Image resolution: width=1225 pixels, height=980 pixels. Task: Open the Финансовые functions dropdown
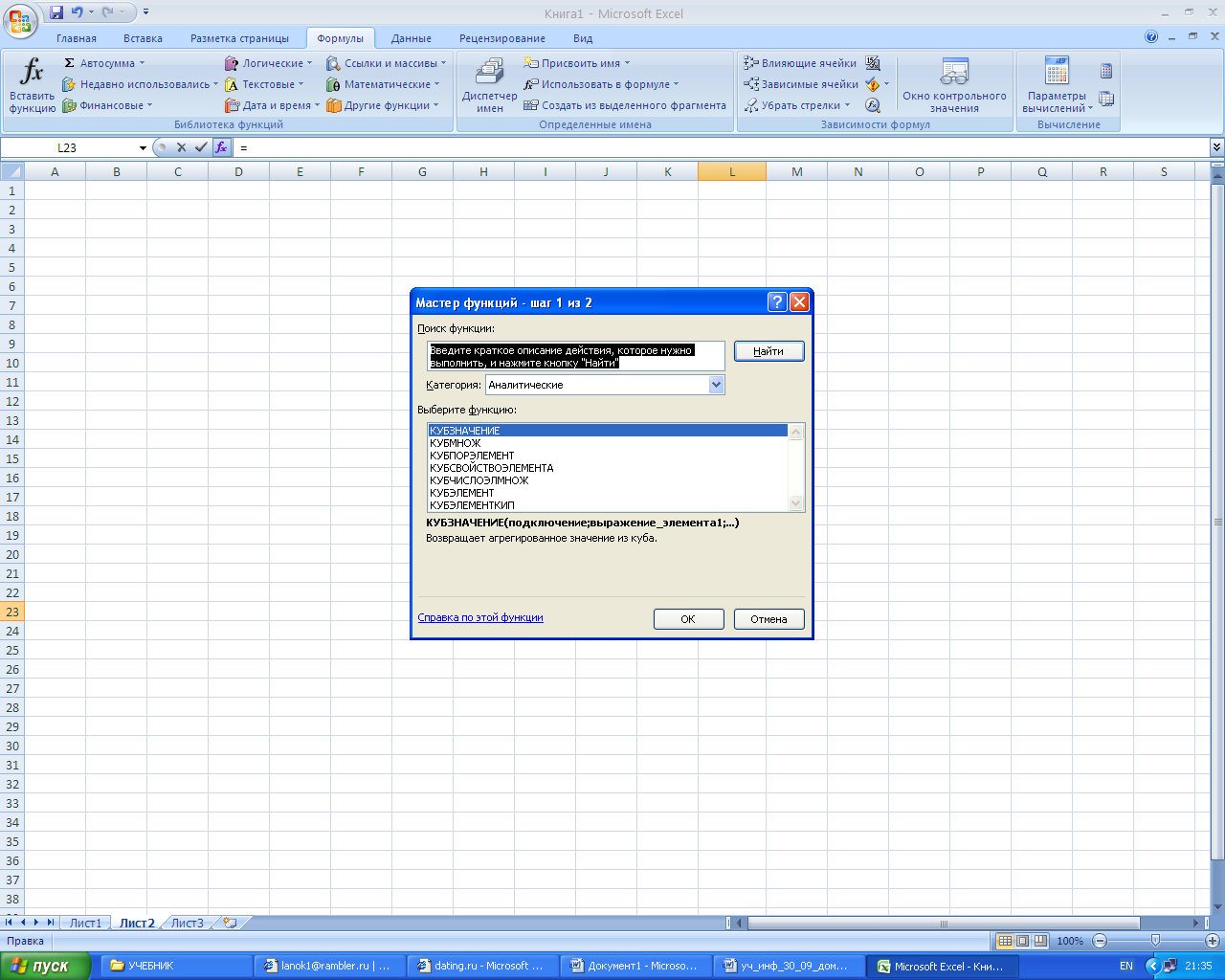[107, 105]
